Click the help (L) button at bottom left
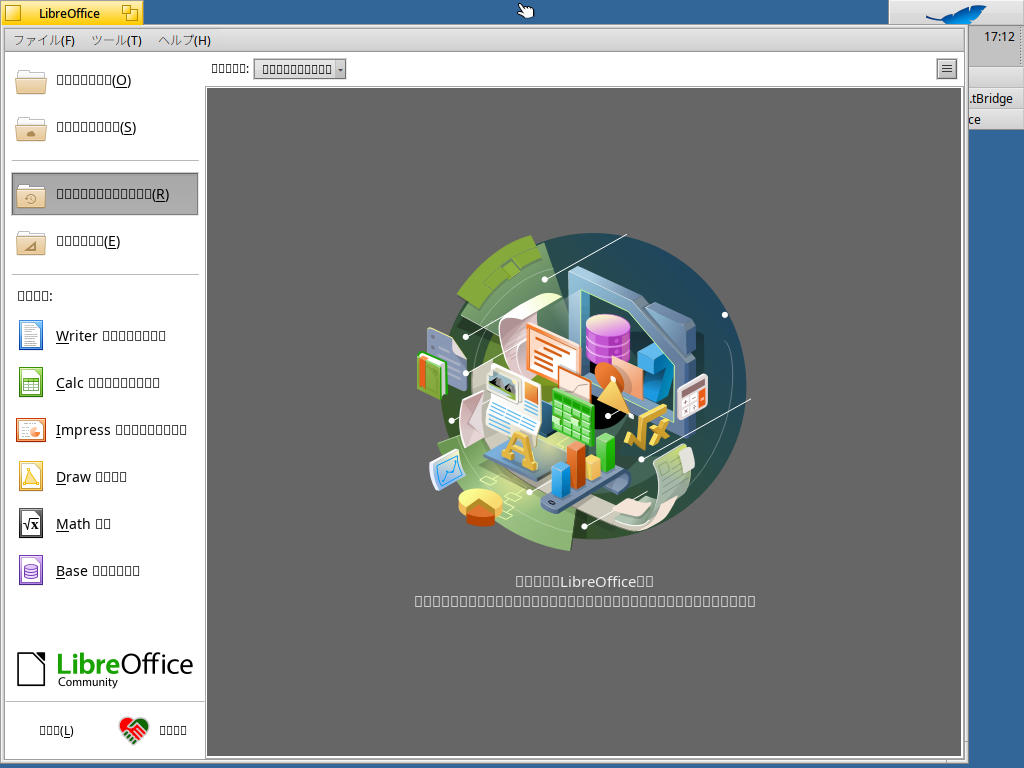Viewport: 1024px width, 768px height. point(56,730)
